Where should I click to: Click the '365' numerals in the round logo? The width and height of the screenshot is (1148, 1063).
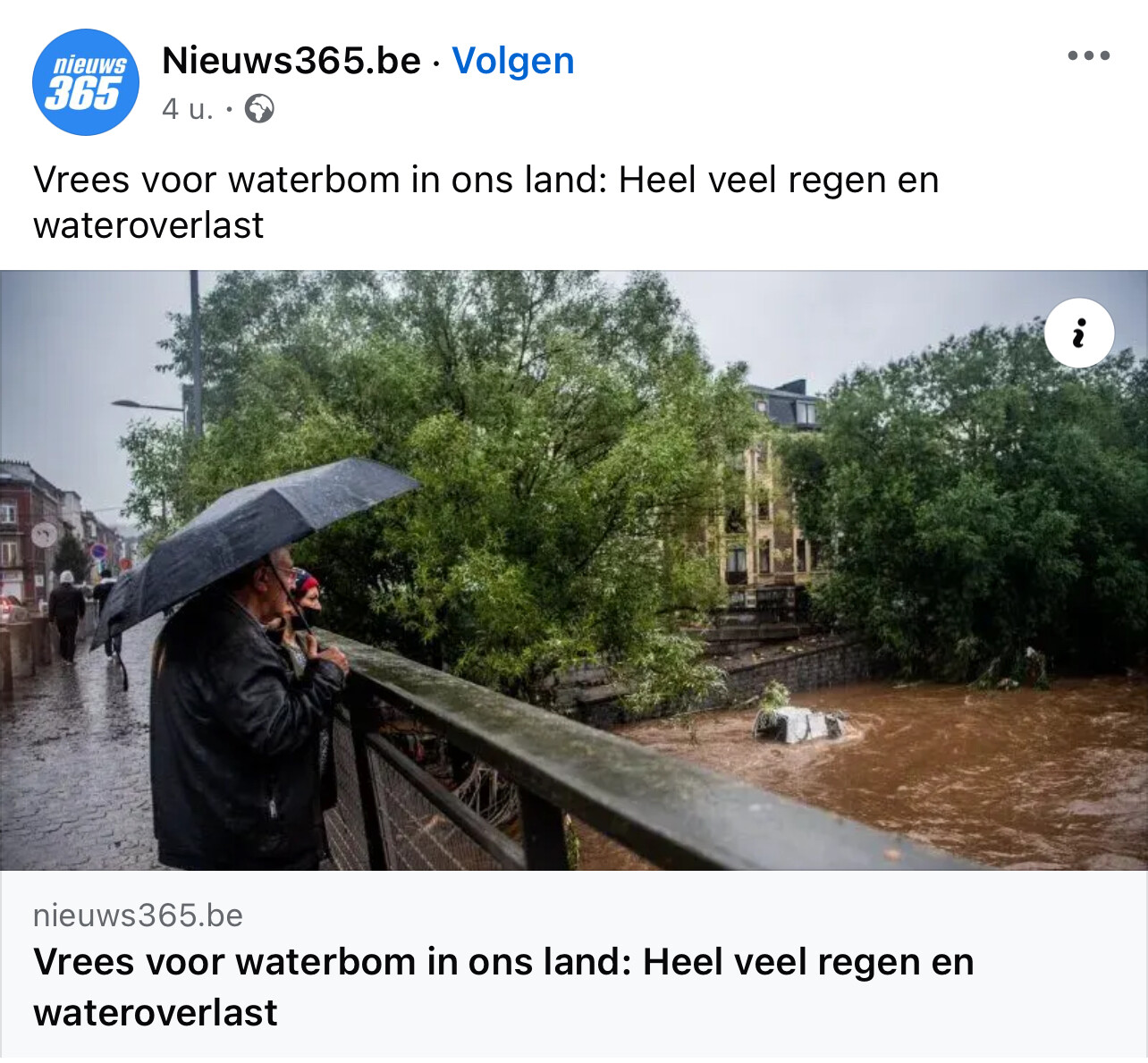point(83,93)
